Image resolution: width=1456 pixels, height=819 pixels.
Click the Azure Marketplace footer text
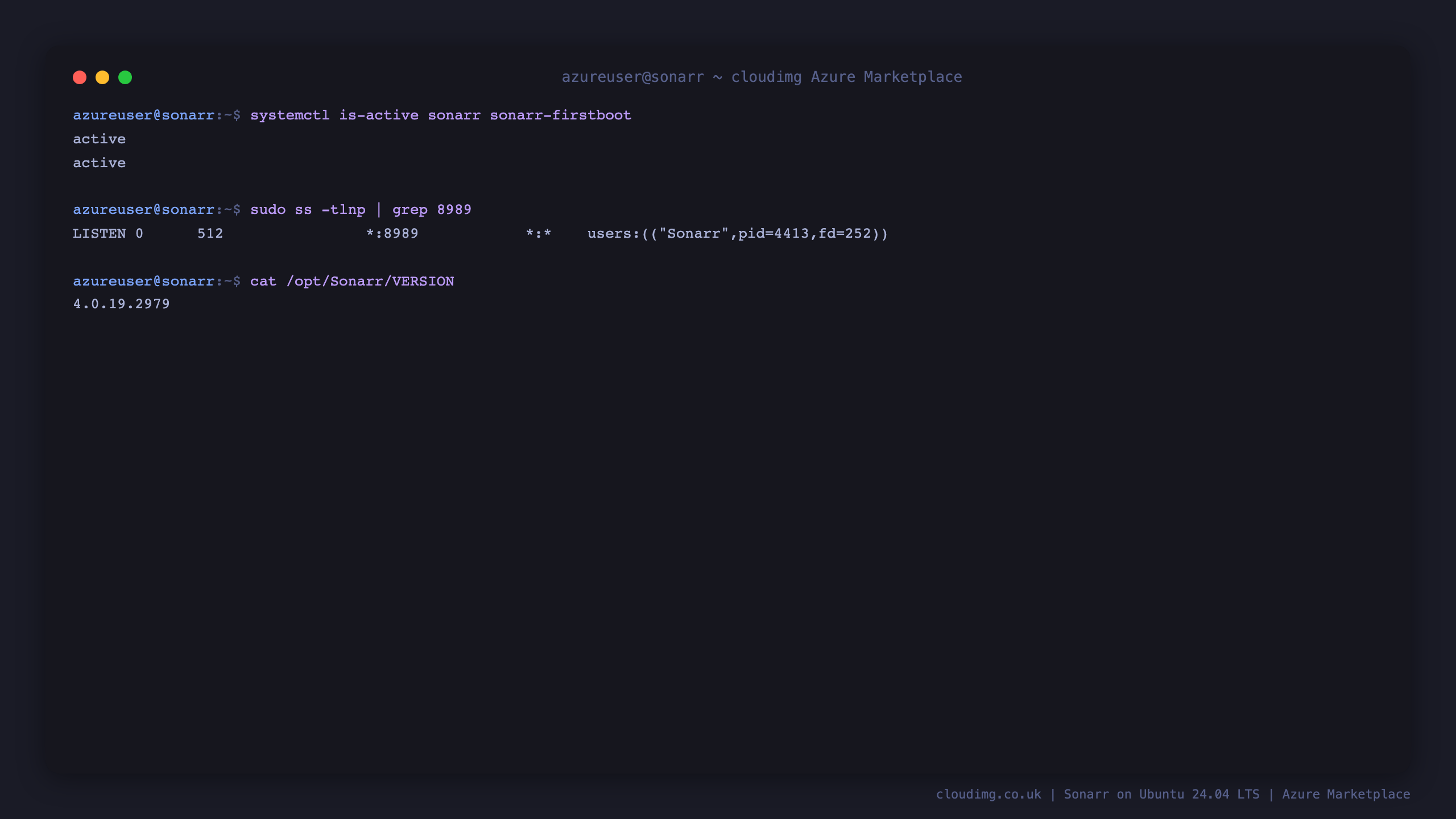[x=1346, y=794]
